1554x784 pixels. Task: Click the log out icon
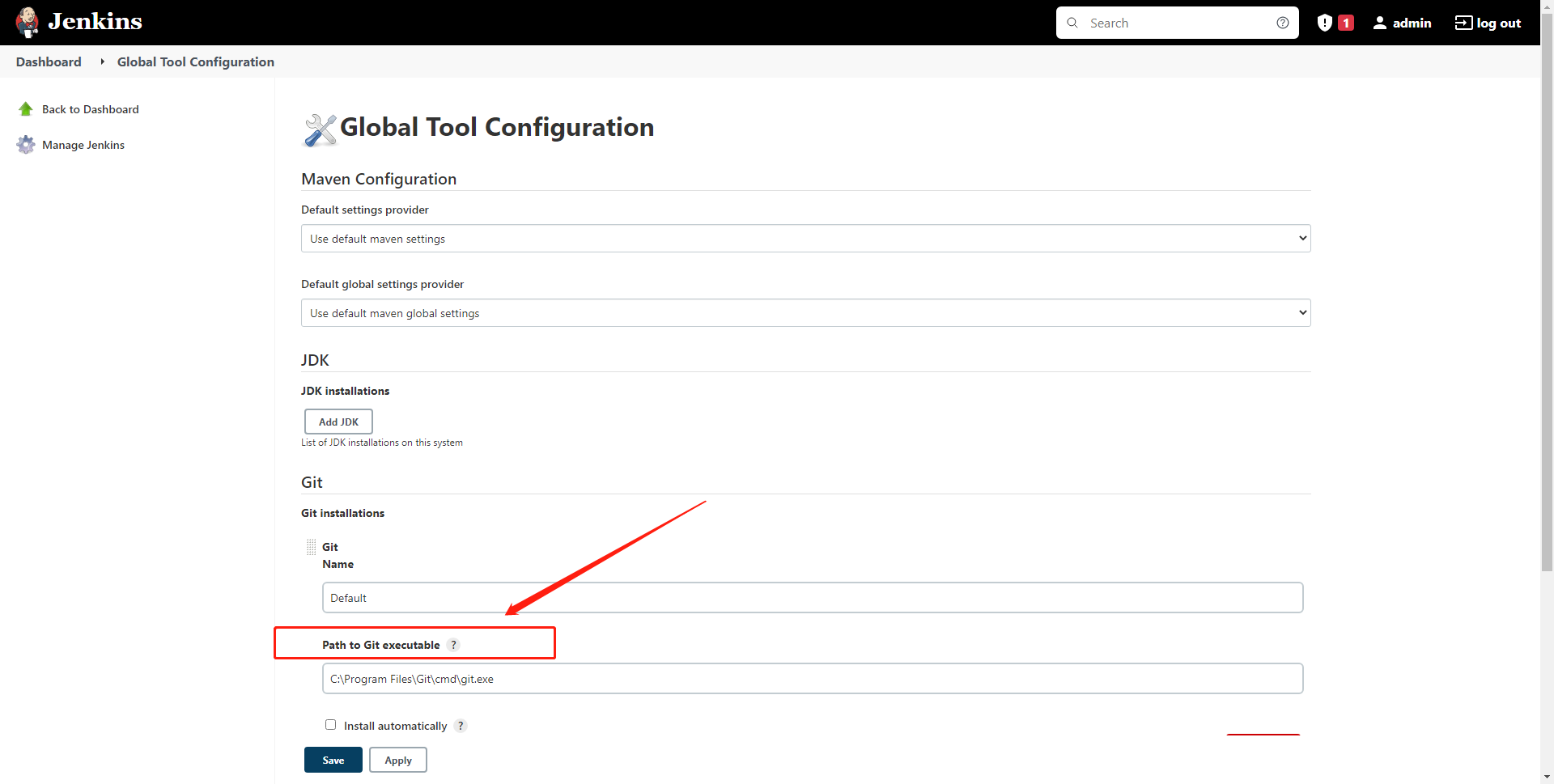click(x=1463, y=23)
